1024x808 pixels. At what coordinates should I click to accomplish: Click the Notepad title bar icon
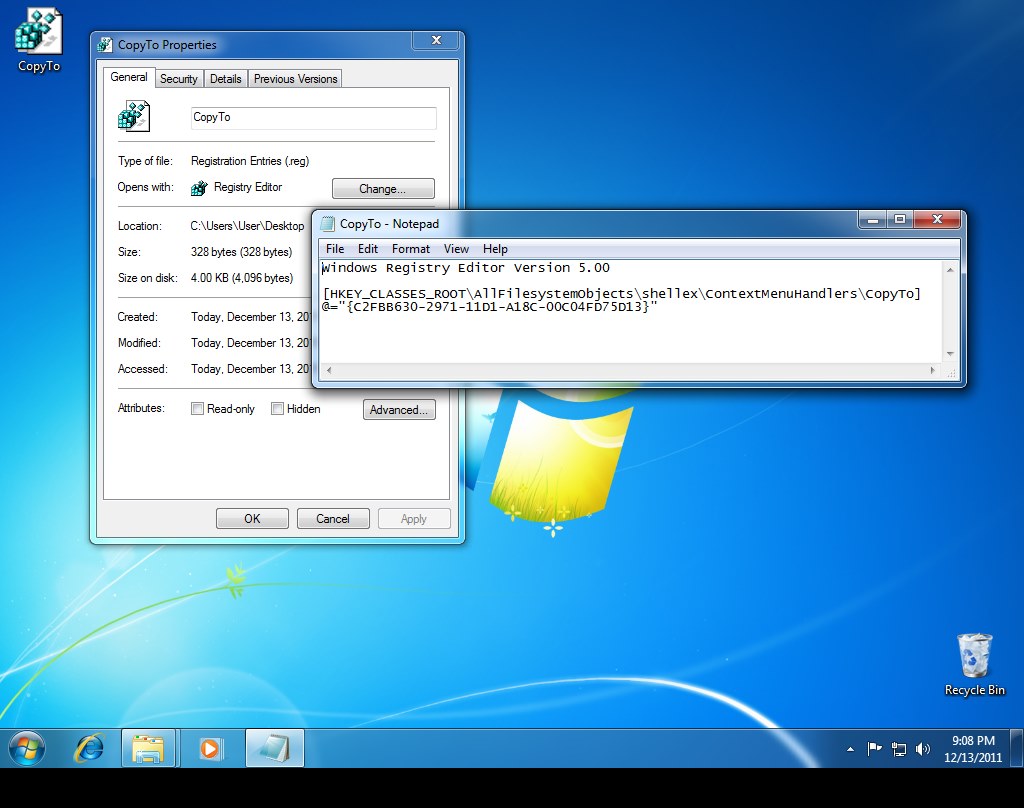coord(328,224)
